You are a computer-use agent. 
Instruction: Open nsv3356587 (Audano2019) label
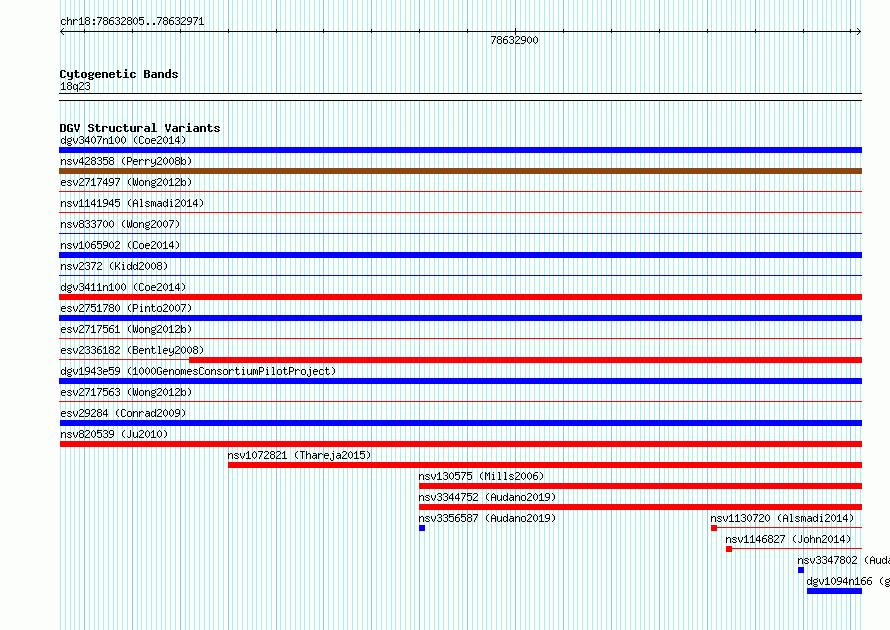point(487,518)
